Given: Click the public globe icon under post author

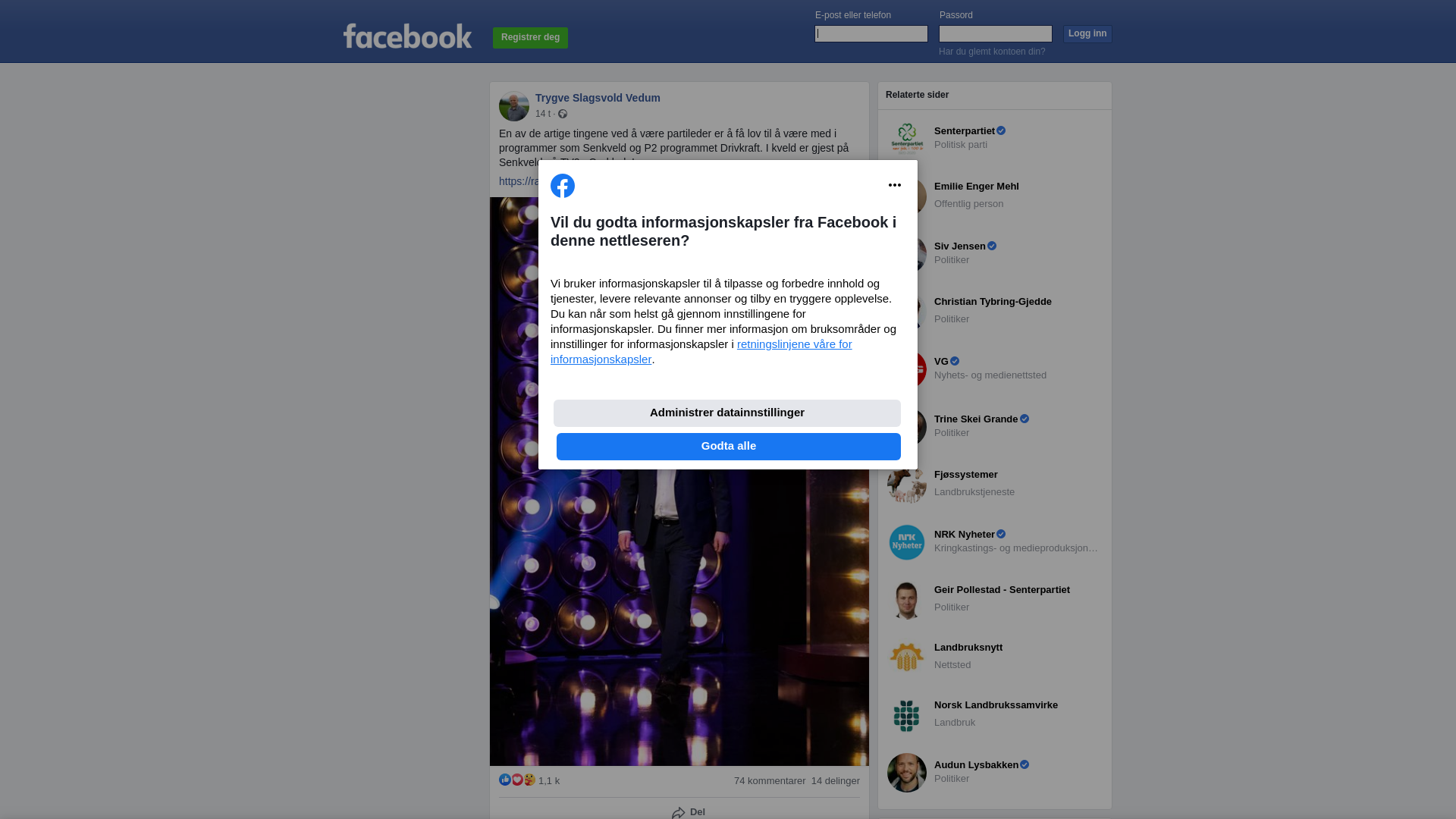Looking at the screenshot, I should [x=563, y=114].
